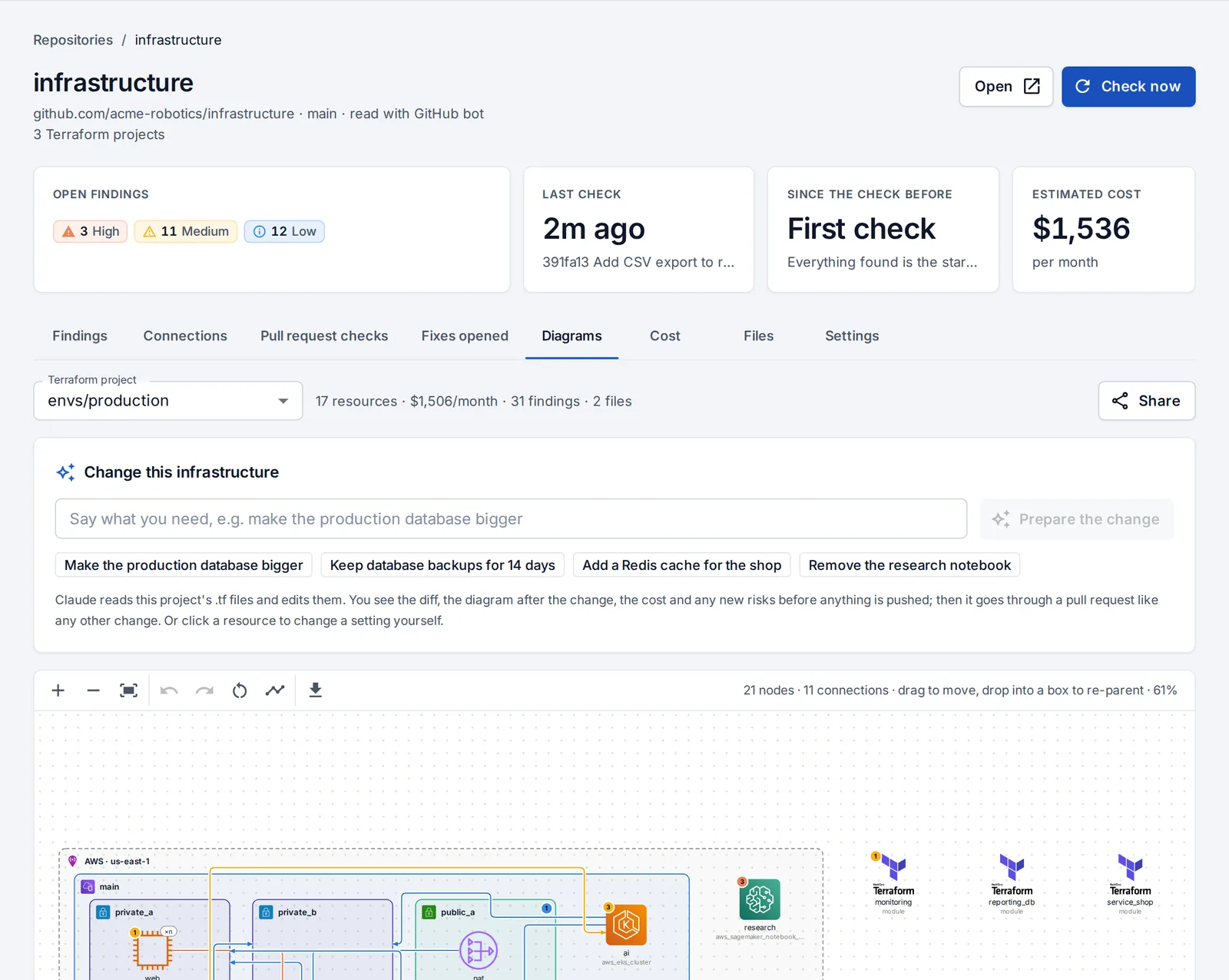Undo last diagram change
The width and height of the screenshot is (1229, 980).
[169, 690]
